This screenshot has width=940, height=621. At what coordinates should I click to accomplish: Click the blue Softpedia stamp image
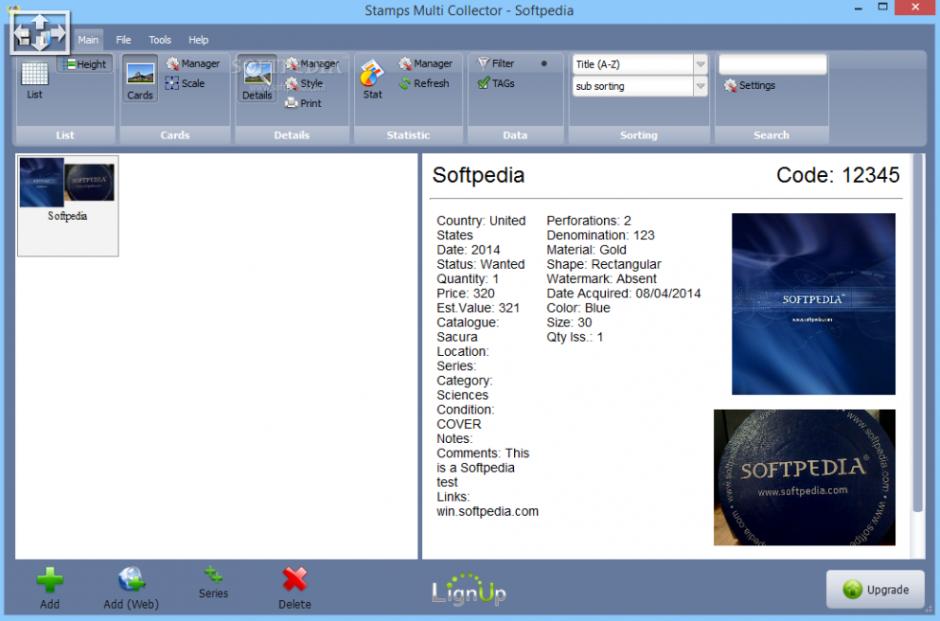(x=814, y=304)
